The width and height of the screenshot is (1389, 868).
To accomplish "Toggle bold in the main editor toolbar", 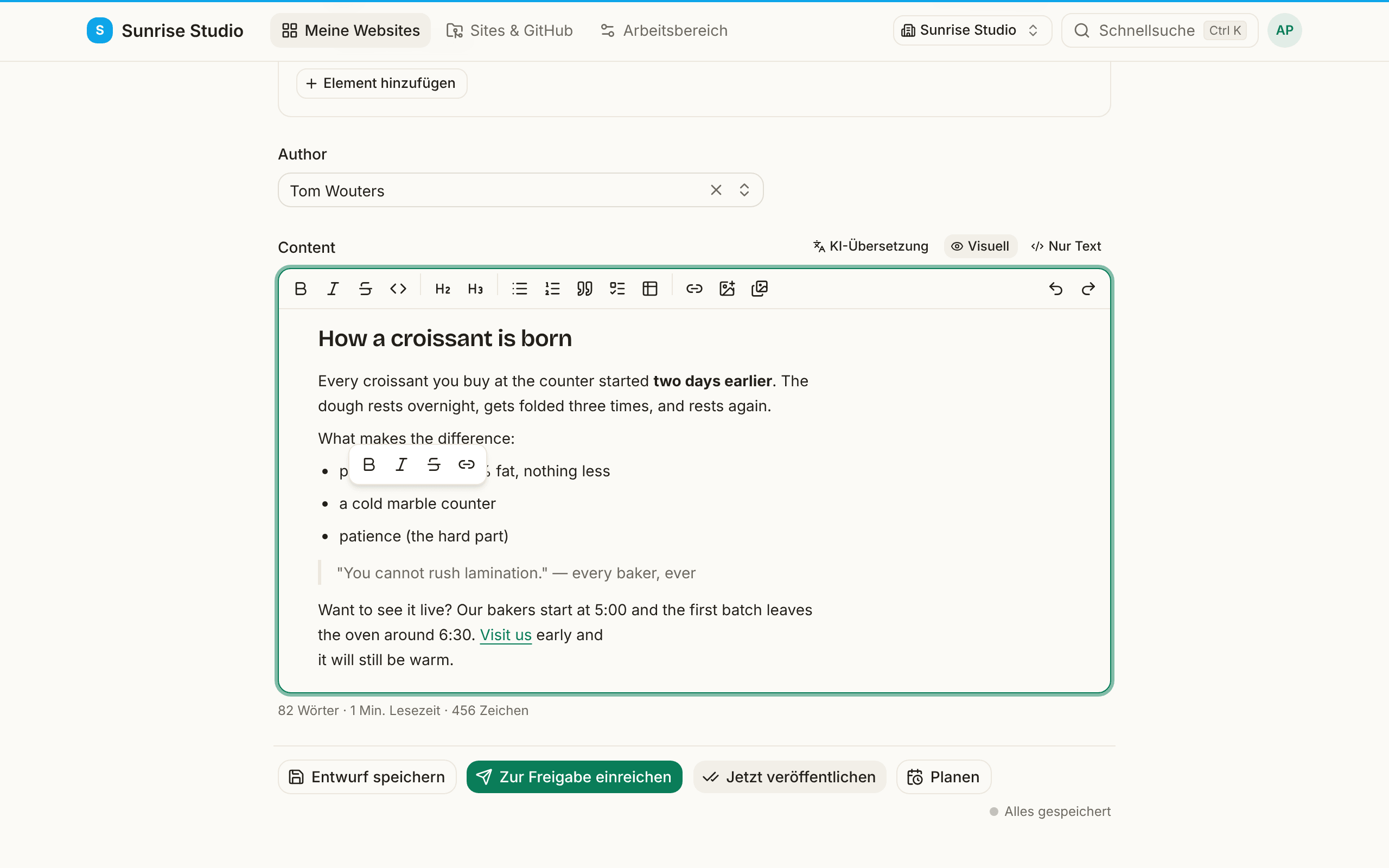I will 300,289.
